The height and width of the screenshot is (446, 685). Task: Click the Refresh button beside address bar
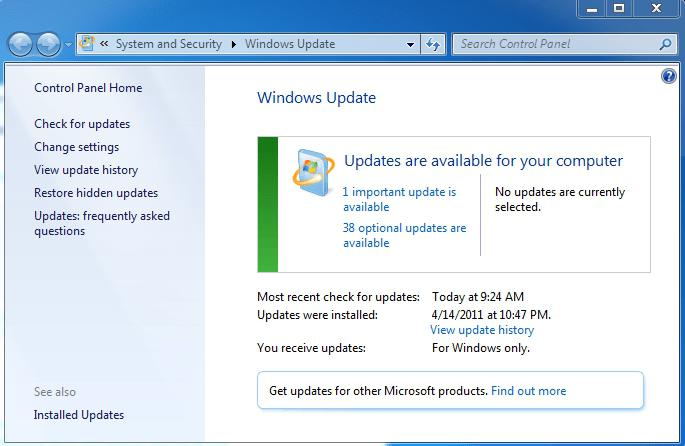tap(432, 44)
